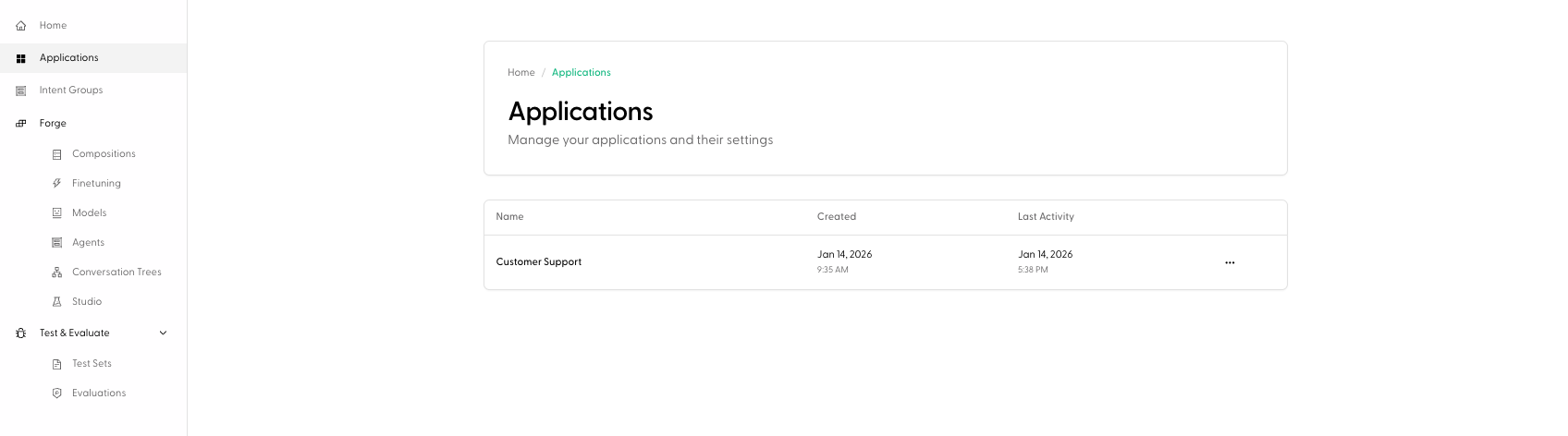Viewport: 1568px width, 436px height.
Task: Click the Forge icon in sidebar
Action: [20, 123]
